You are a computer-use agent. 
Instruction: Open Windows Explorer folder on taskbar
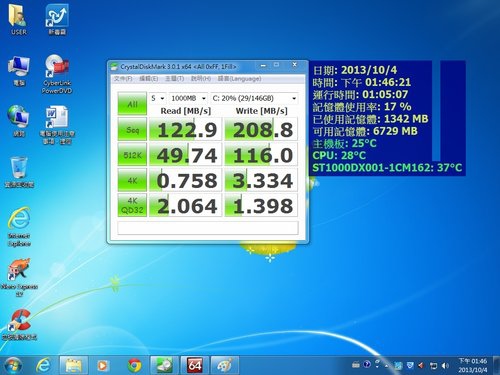[74, 365]
